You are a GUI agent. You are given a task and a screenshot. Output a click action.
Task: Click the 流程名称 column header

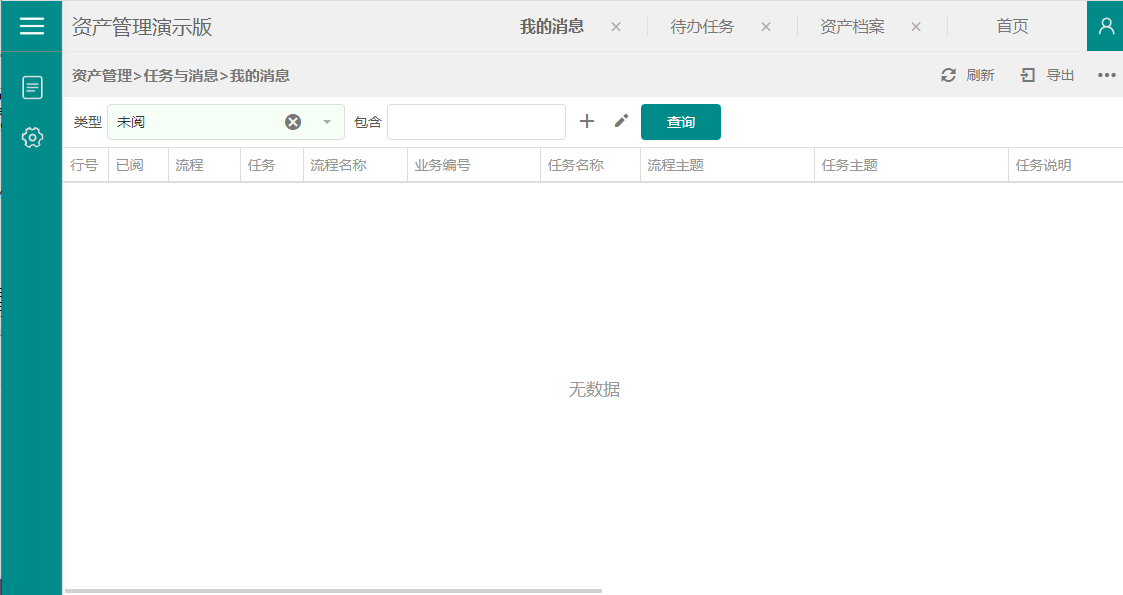point(355,165)
